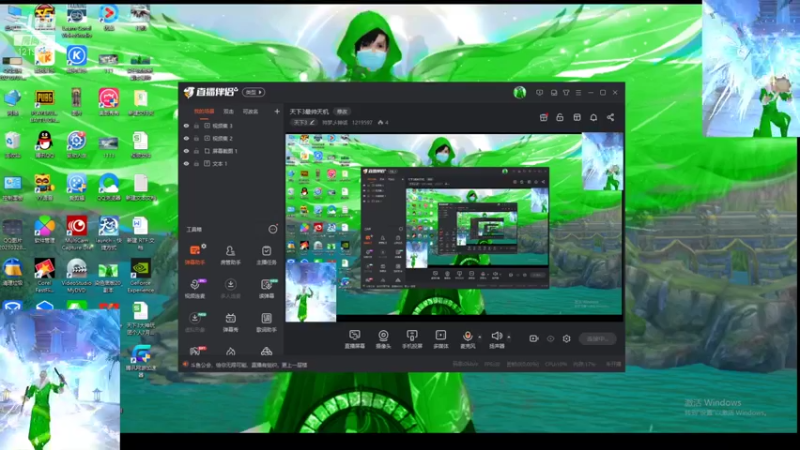The height and width of the screenshot is (450, 800).
Task: Open the 读弹幕 tool
Action: [266, 288]
